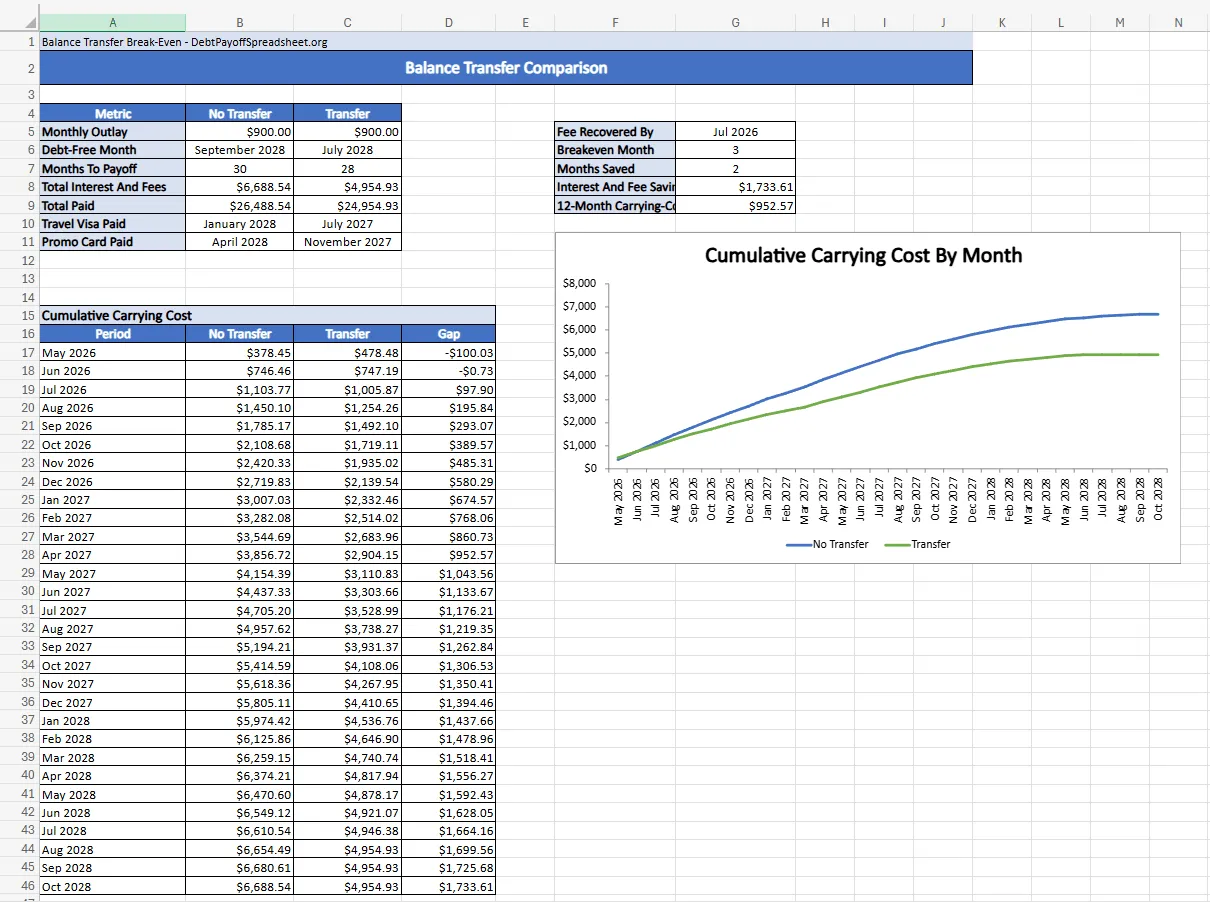1210x902 pixels.
Task: Select the 'Gap' column header cell
Action: (x=448, y=334)
